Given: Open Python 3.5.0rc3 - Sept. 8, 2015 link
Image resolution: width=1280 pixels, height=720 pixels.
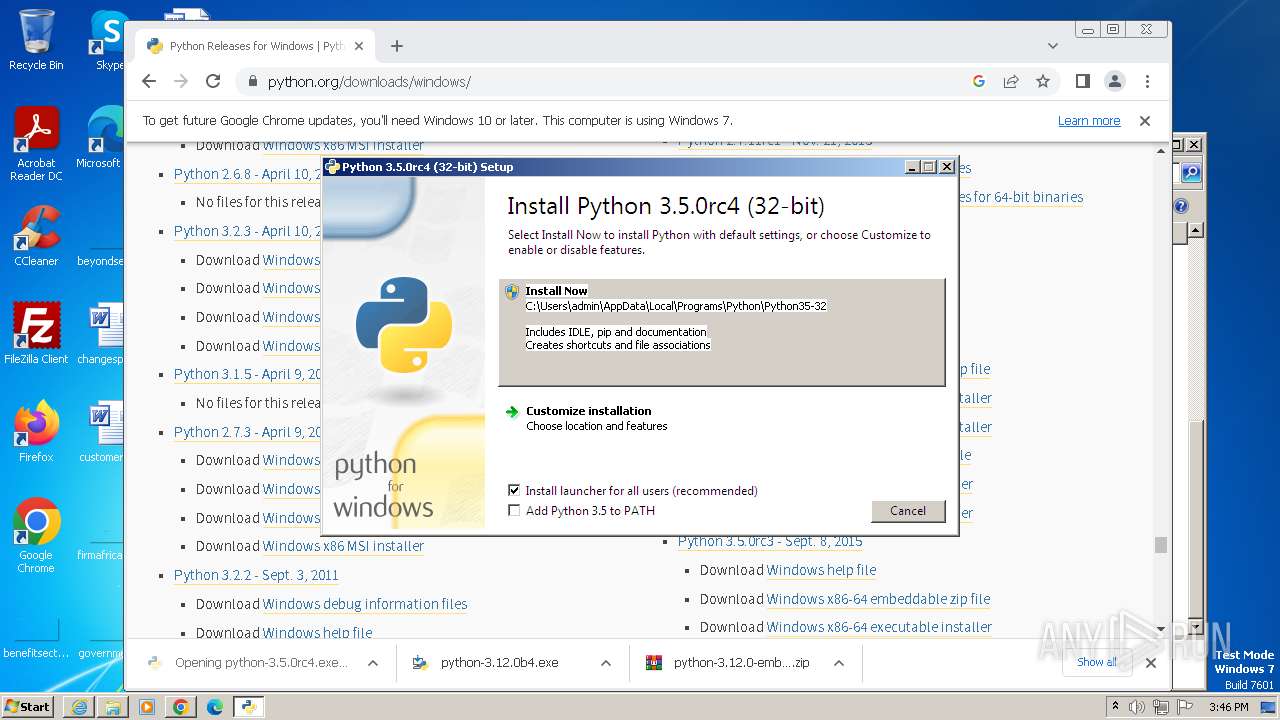Looking at the screenshot, I should tap(770, 541).
